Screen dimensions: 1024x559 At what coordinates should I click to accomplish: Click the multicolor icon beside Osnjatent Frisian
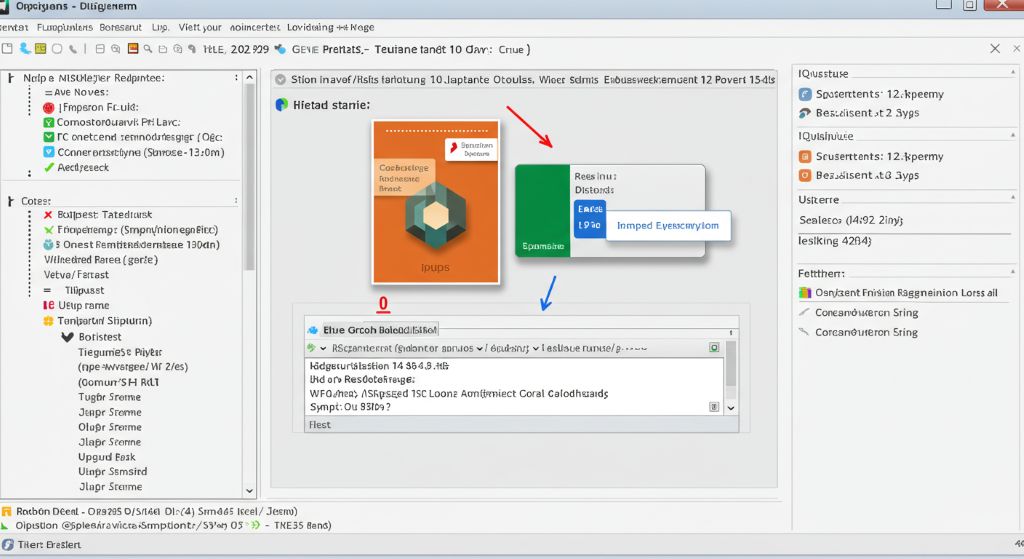(x=805, y=293)
